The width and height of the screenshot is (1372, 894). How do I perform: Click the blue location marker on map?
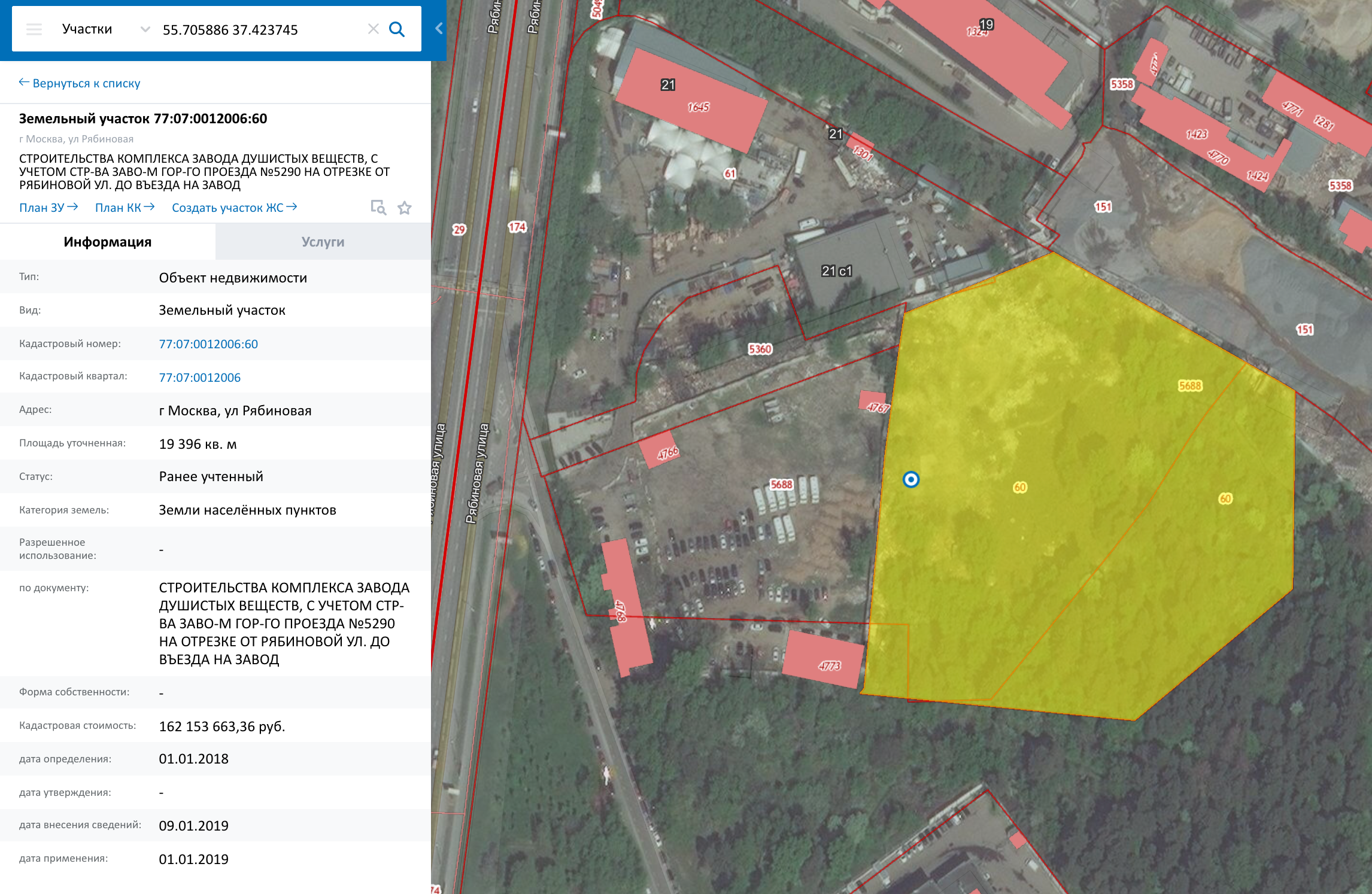coord(910,479)
